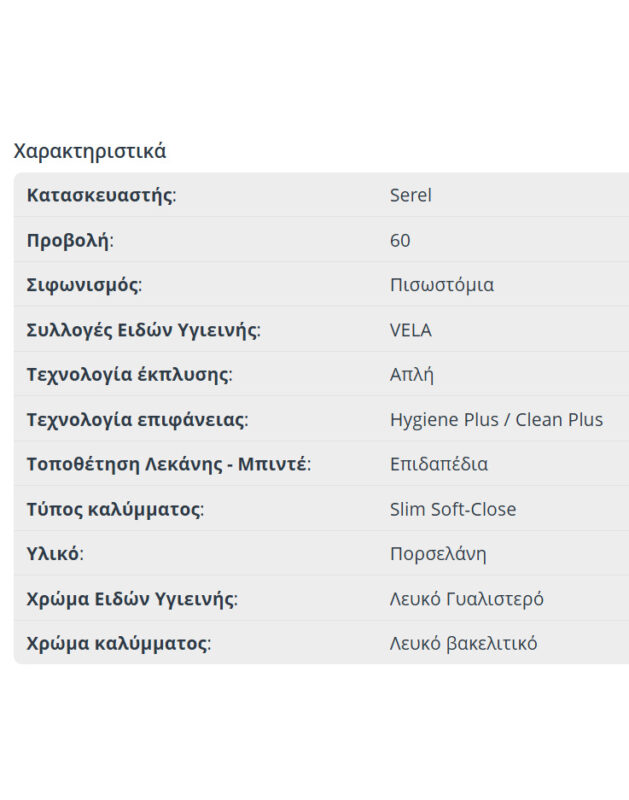Click the Σιφωνισμός label
The height and width of the screenshot is (800, 629).
pyautogui.click(x=84, y=285)
